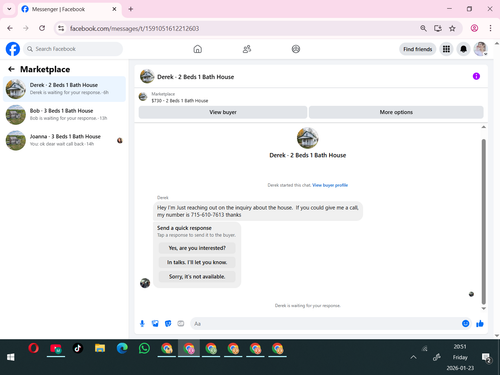Open the browser tab search dropdown arrow
Viewport: 500px width, 375px height.
click(x=9, y=9)
